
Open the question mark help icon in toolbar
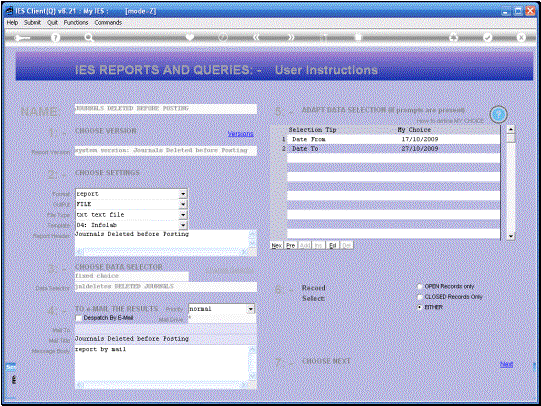pos(55,38)
